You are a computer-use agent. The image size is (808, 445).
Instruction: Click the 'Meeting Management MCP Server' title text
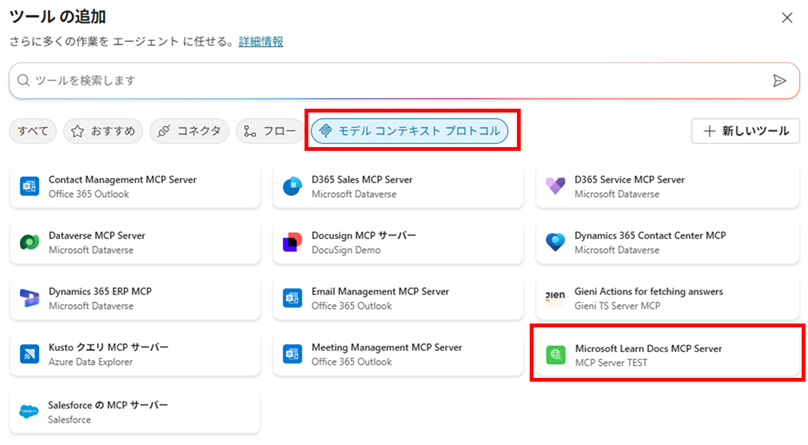tap(386, 348)
